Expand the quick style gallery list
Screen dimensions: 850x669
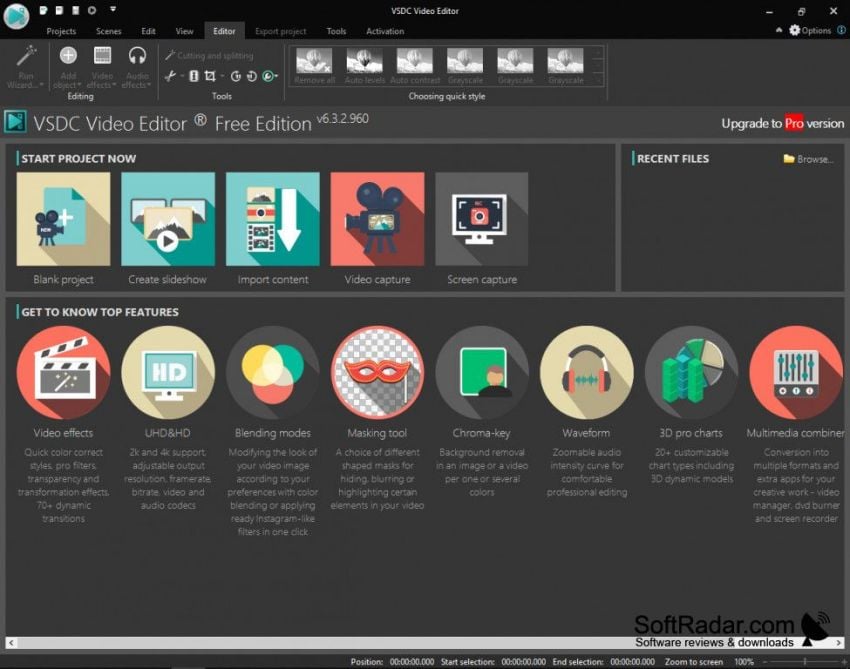click(598, 80)
